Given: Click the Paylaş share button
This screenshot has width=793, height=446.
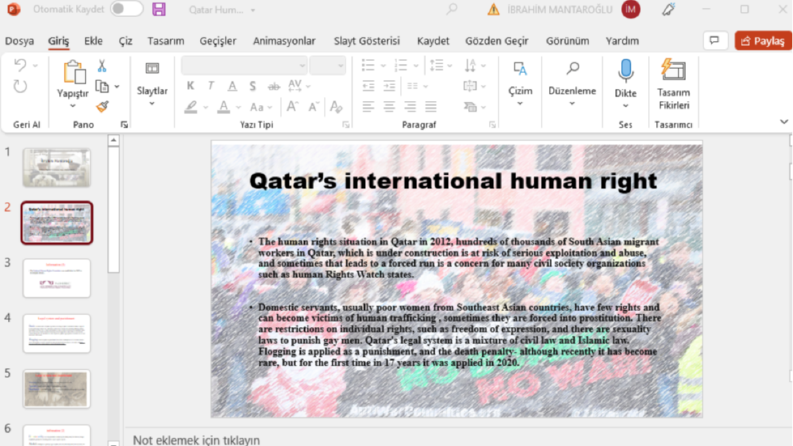Looking at the screenshot, I should pos(763,40).
